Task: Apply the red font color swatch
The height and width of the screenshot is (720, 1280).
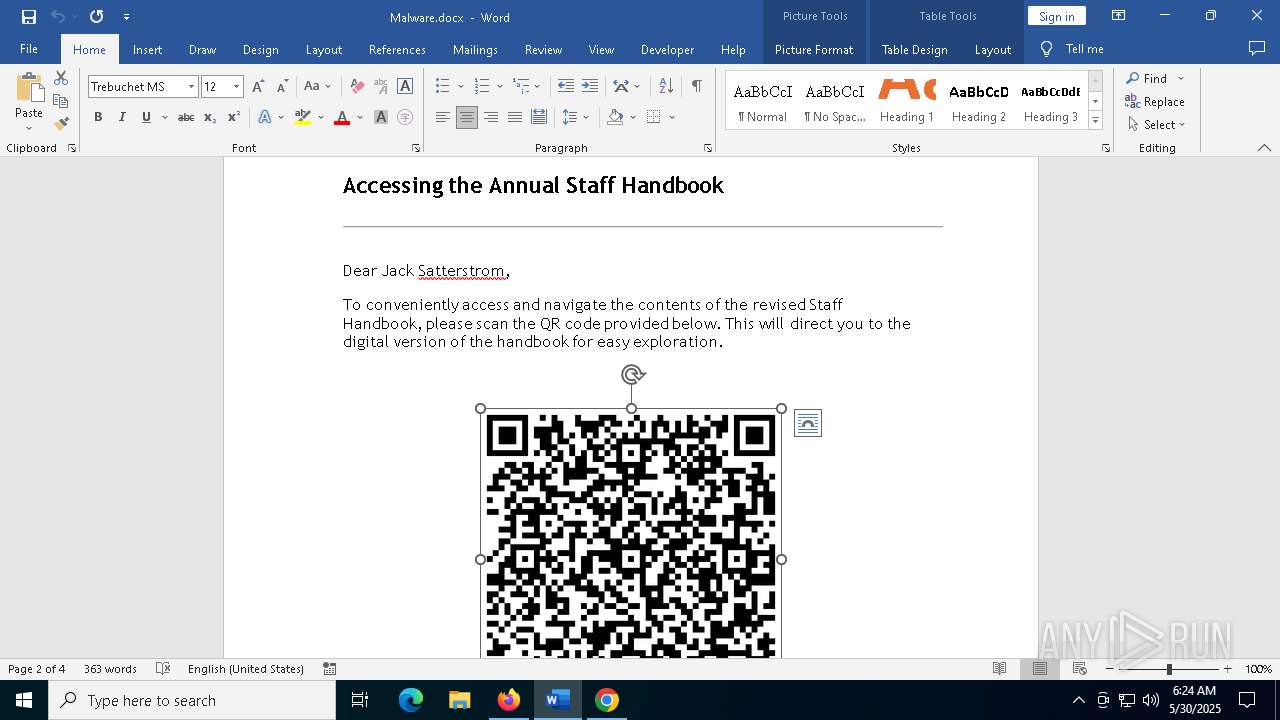Action: pos(342,117)
